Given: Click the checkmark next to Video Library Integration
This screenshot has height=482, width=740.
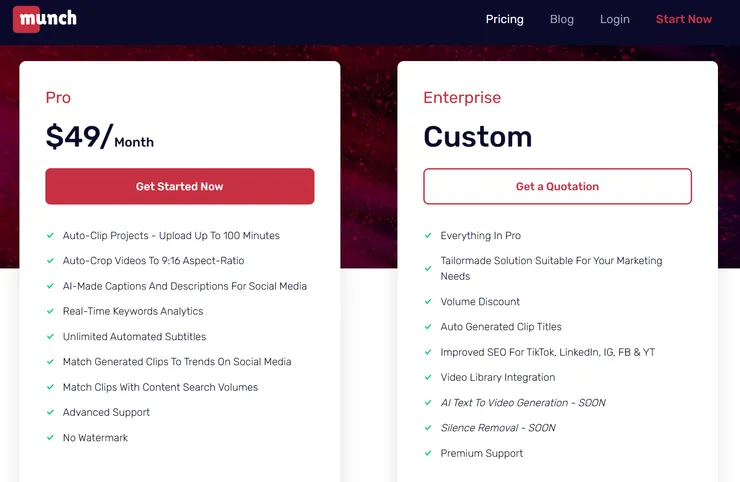Looking at the screenshot, I should click(428, 377).
